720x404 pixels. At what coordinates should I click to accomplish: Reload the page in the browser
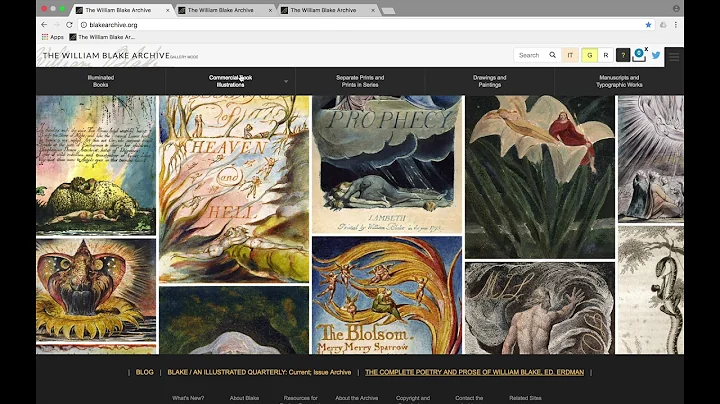coord(69,25)
